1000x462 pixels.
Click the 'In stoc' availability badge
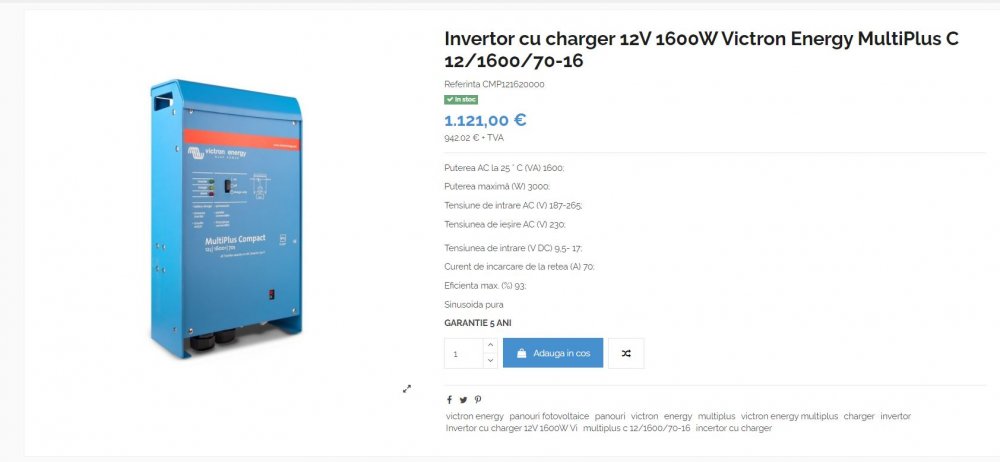(x=461, y=100)
